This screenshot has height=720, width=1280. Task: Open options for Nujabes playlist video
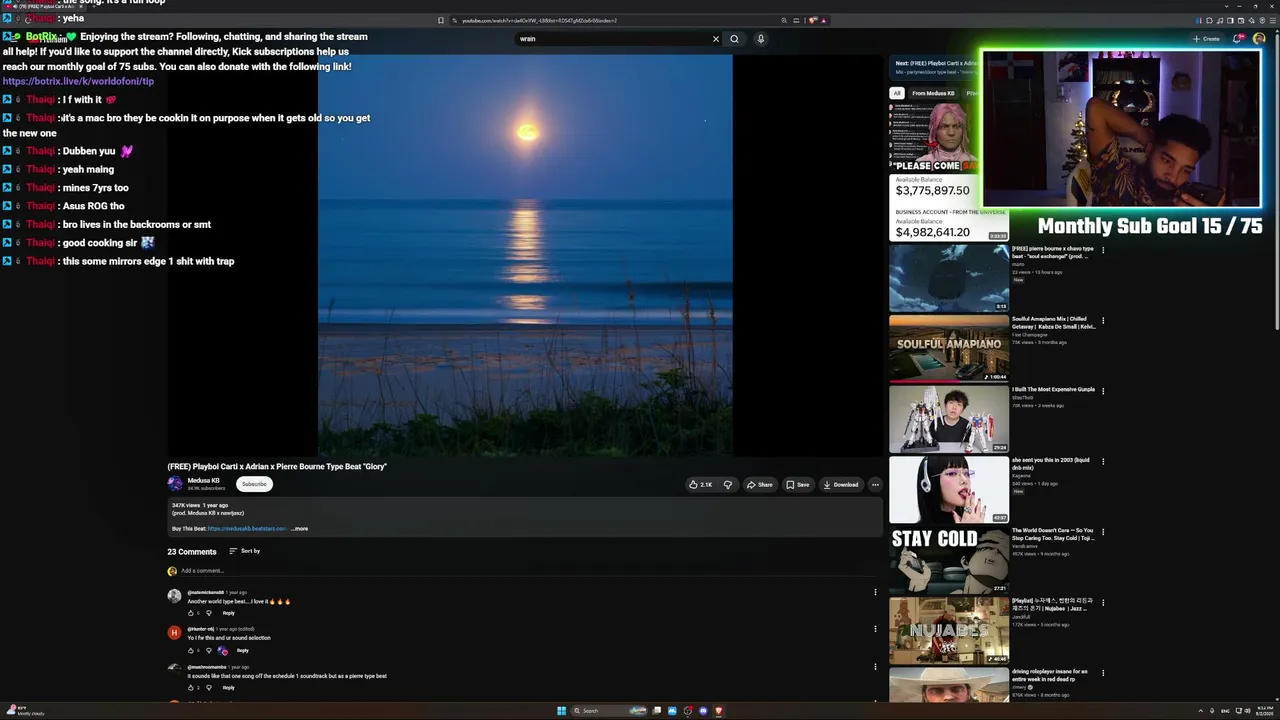click(x=1103, y=602)
